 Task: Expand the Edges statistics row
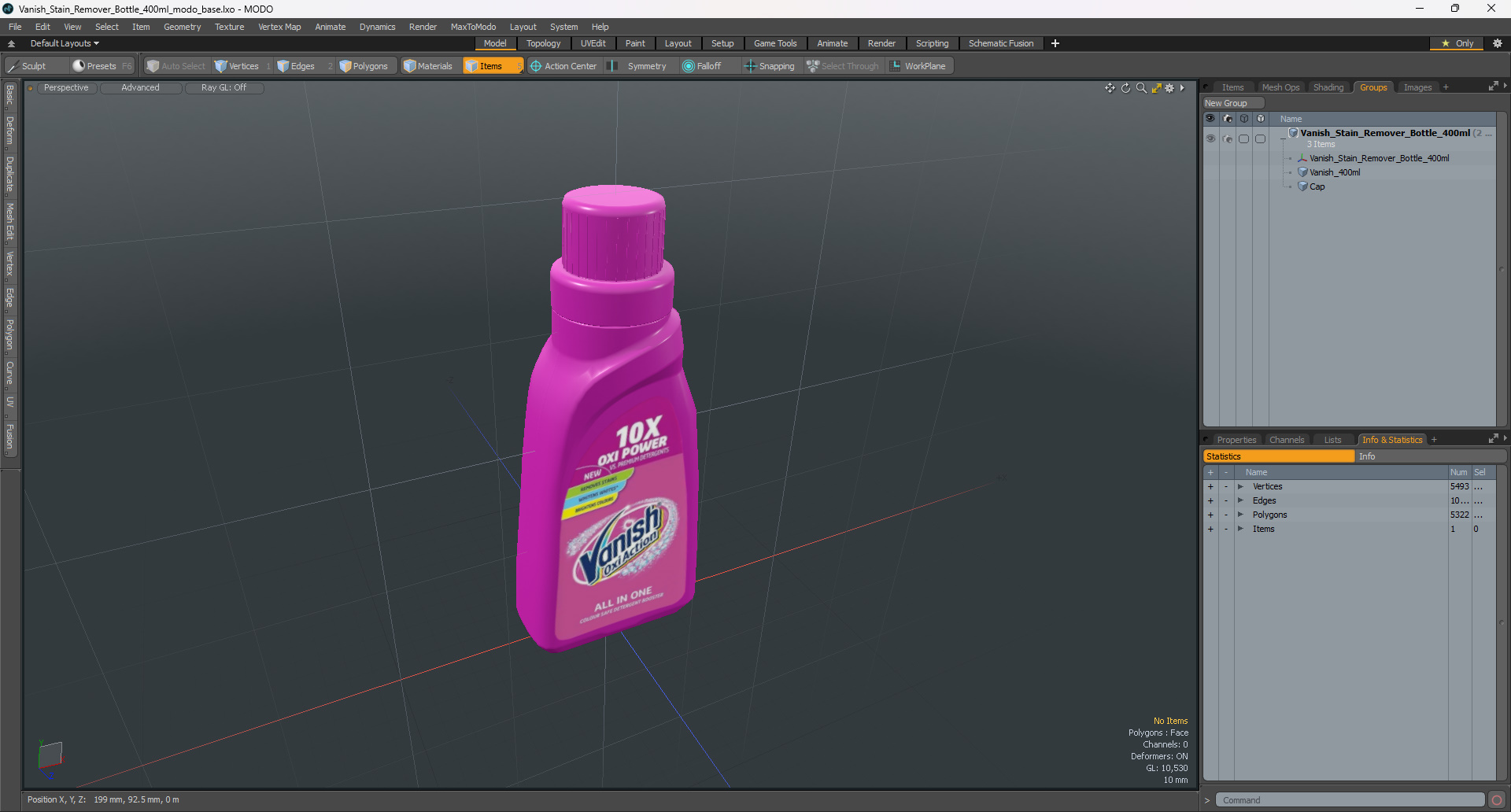[x=1240, y=500]
